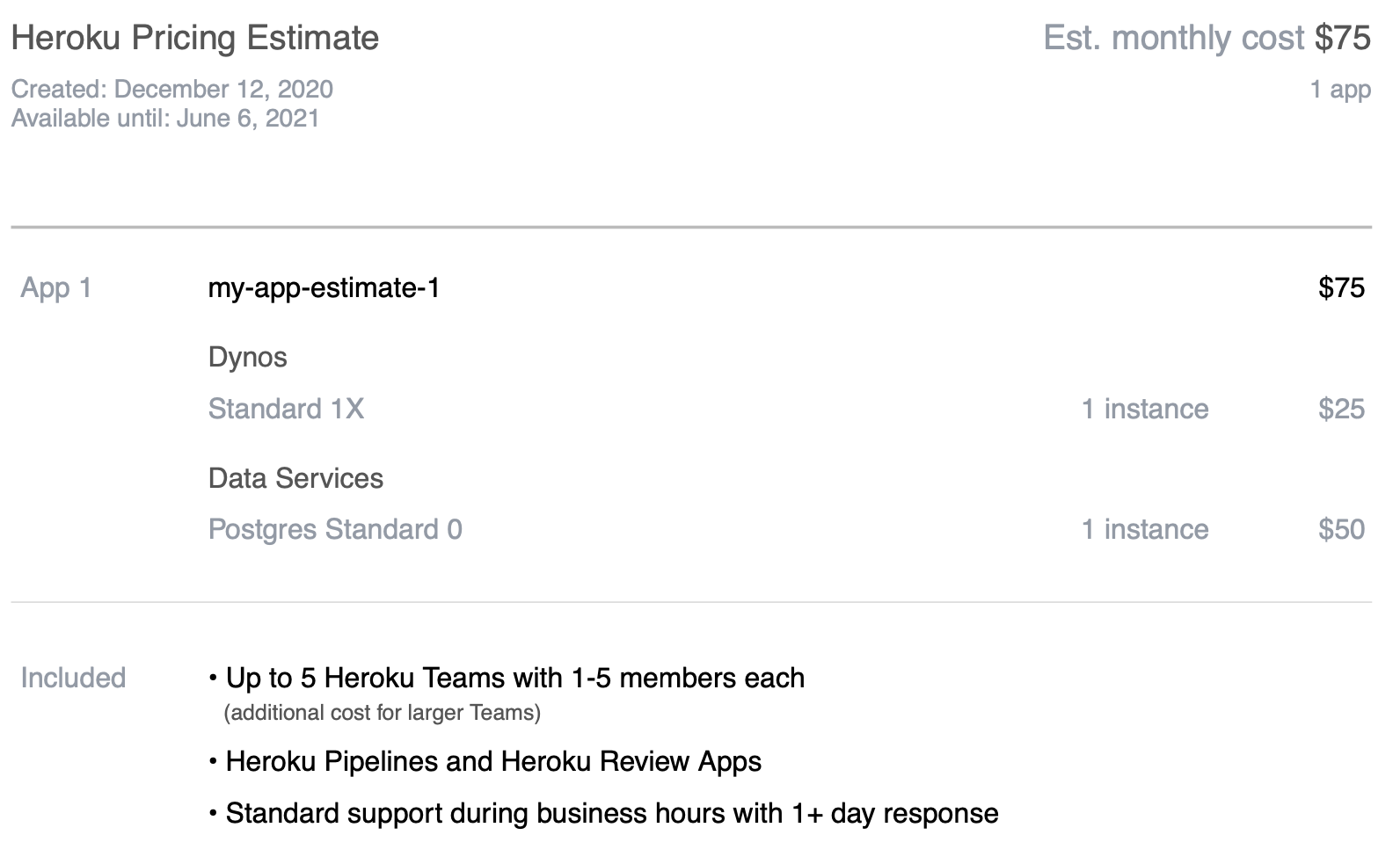Click the $25 price for Standard 1X
Screen dimensions: 1400x864
click(1341, 409)
